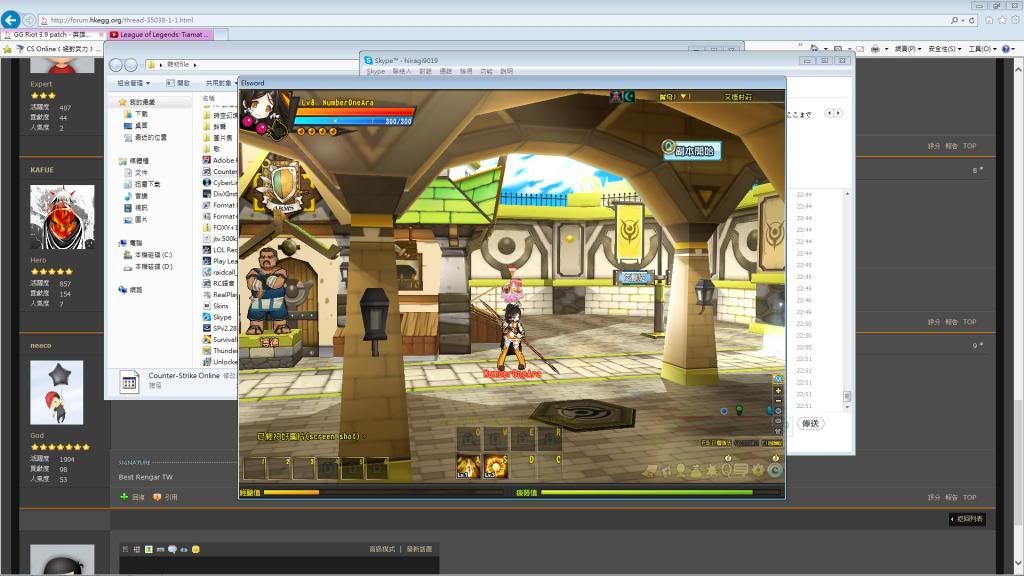This screenshot has width=1024, height=576.
Task: Open the browser home icon
Action: tap(989, 20)
